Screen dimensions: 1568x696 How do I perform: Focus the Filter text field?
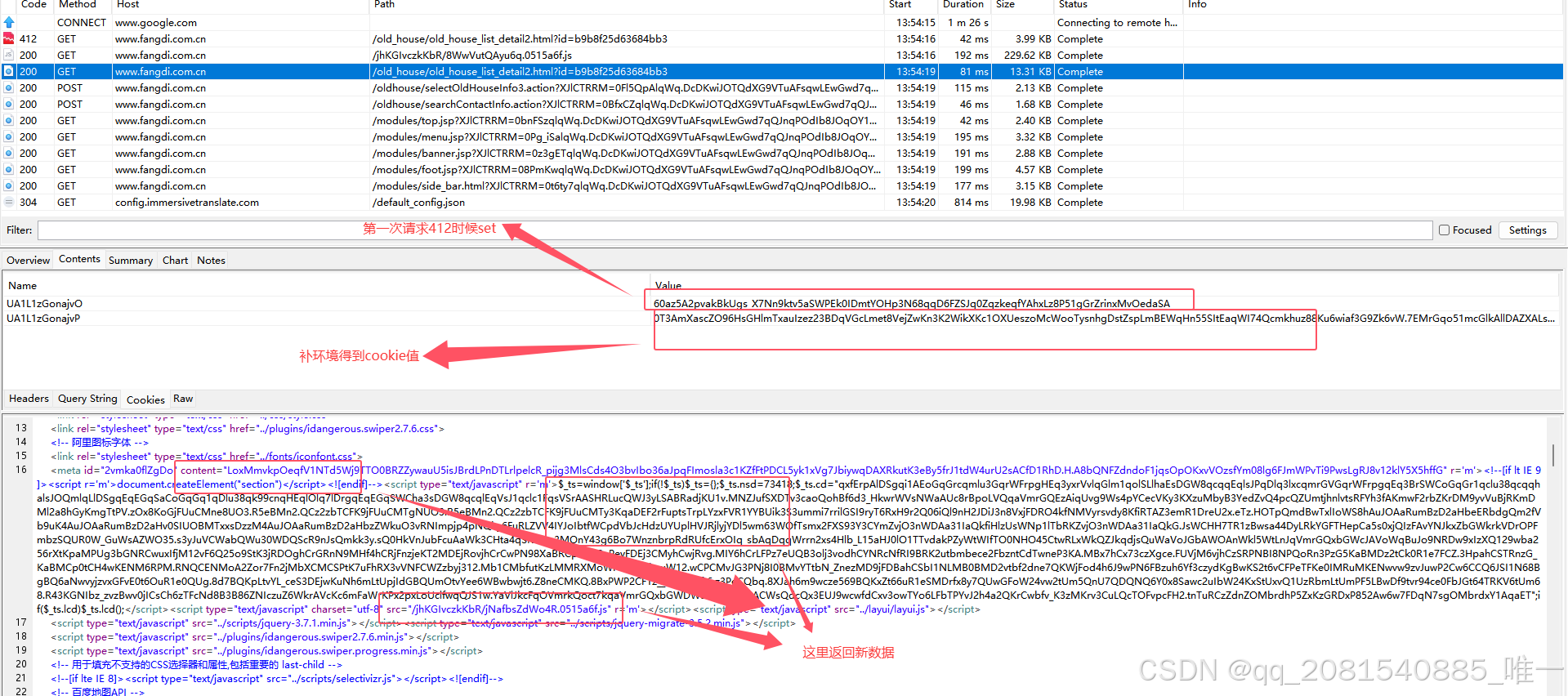click(x=735, y=230)
